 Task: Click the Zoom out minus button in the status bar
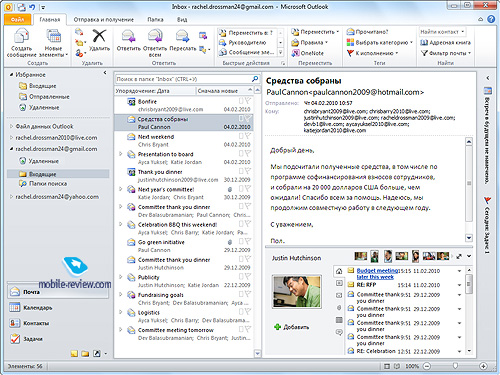pos(427,366)
